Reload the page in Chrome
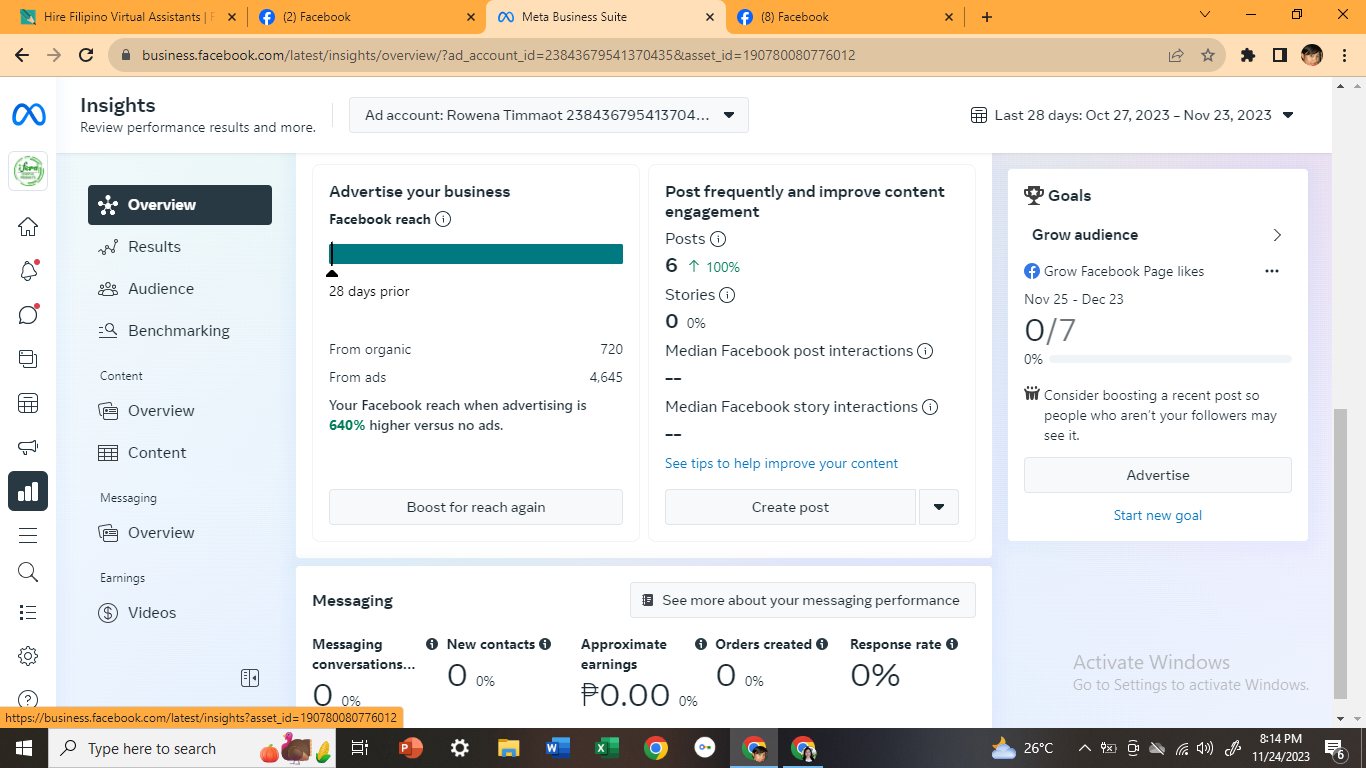 click(86, 55)
